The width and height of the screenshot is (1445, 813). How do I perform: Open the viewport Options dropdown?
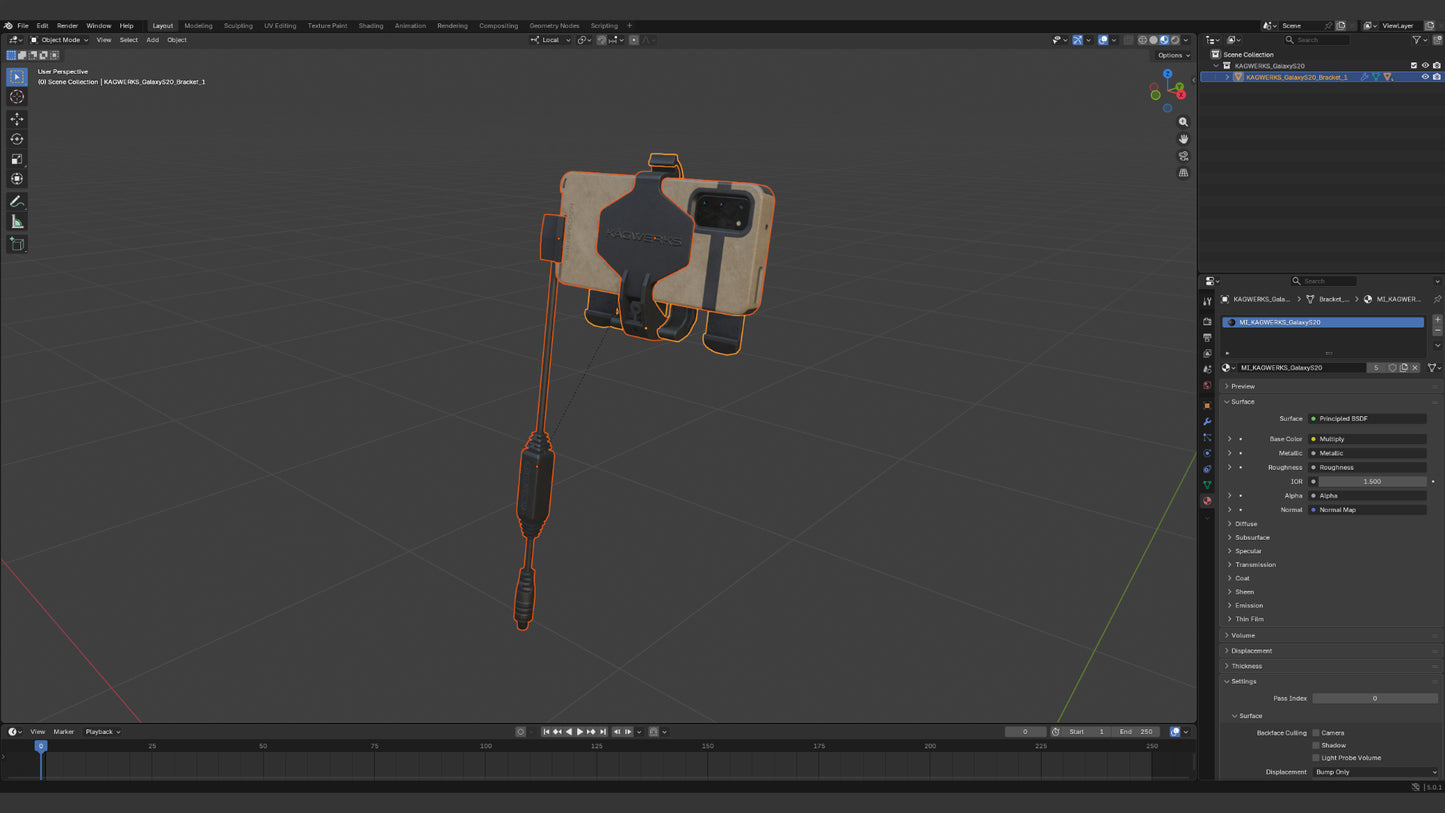(1174, 55)
